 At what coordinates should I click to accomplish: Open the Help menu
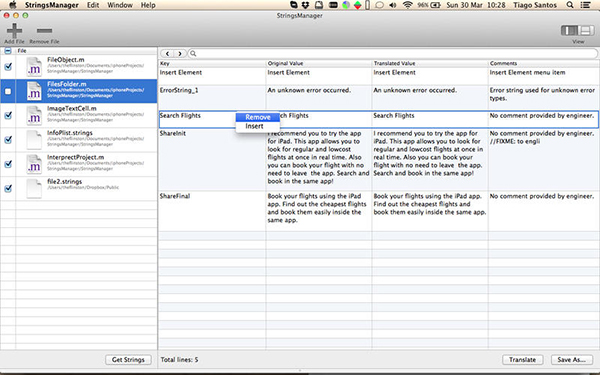coord(148,5)
